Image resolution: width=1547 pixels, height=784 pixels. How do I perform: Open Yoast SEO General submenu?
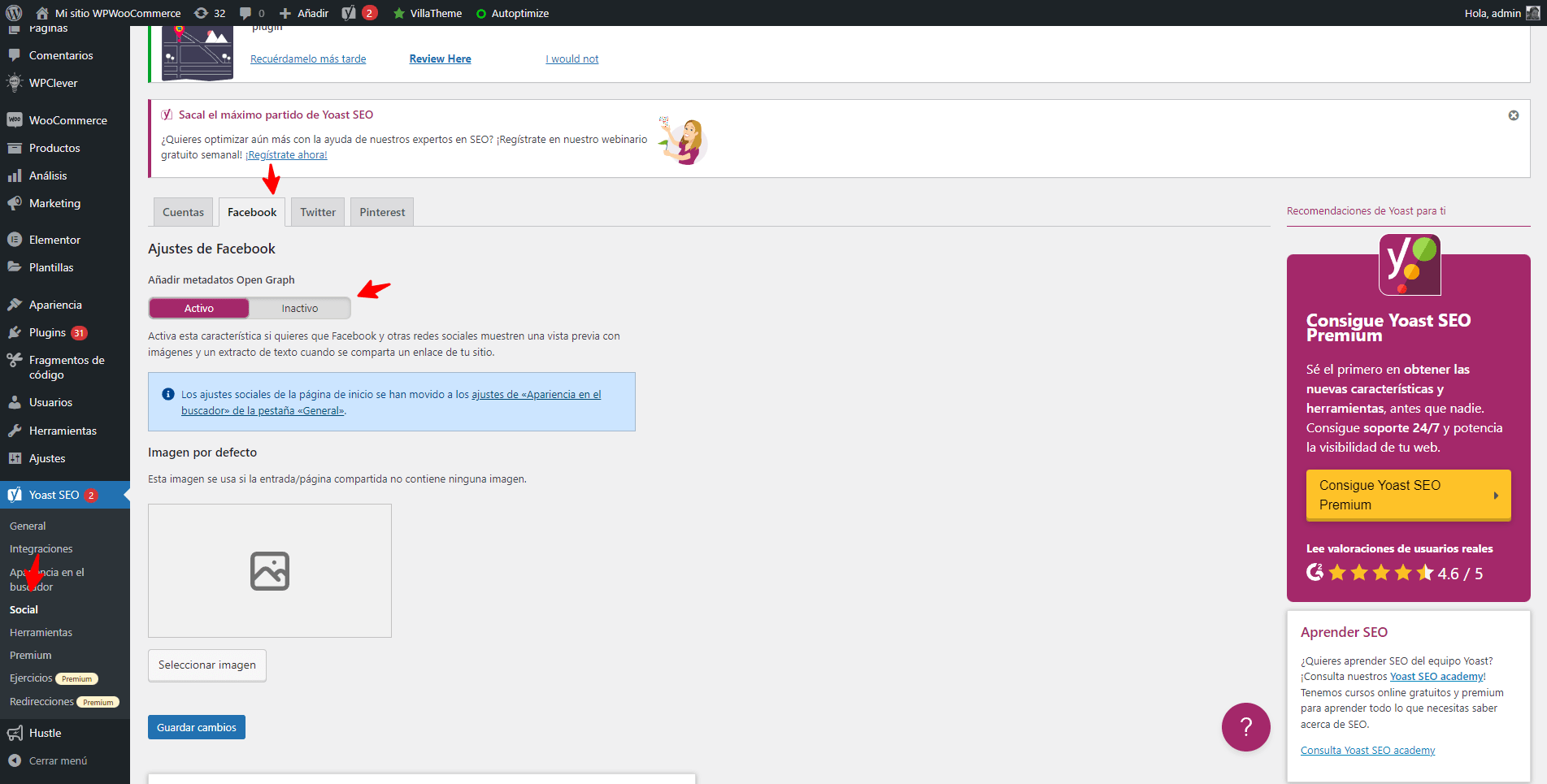tap(28, 526)
